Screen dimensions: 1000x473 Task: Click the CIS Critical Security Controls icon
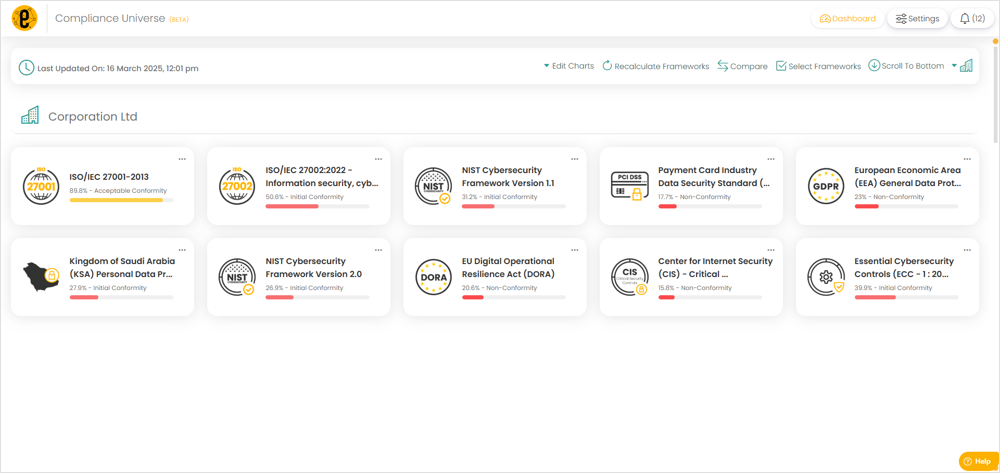(630, 277)
